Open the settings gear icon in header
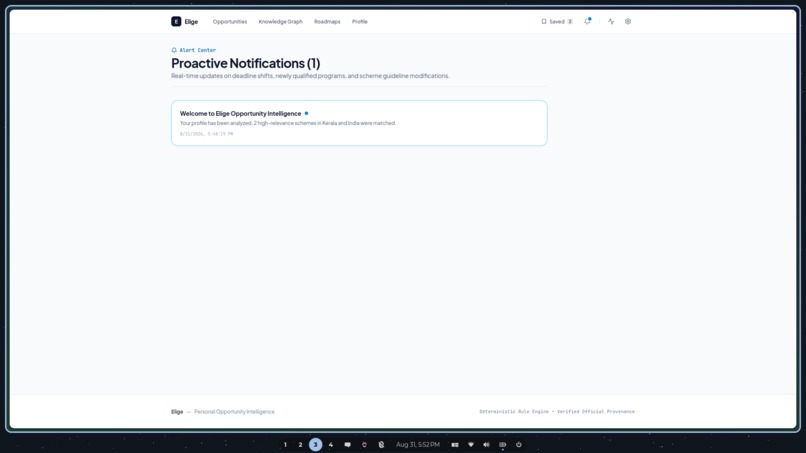This screenshot has width=806, height=453. (x=628, y=22)
